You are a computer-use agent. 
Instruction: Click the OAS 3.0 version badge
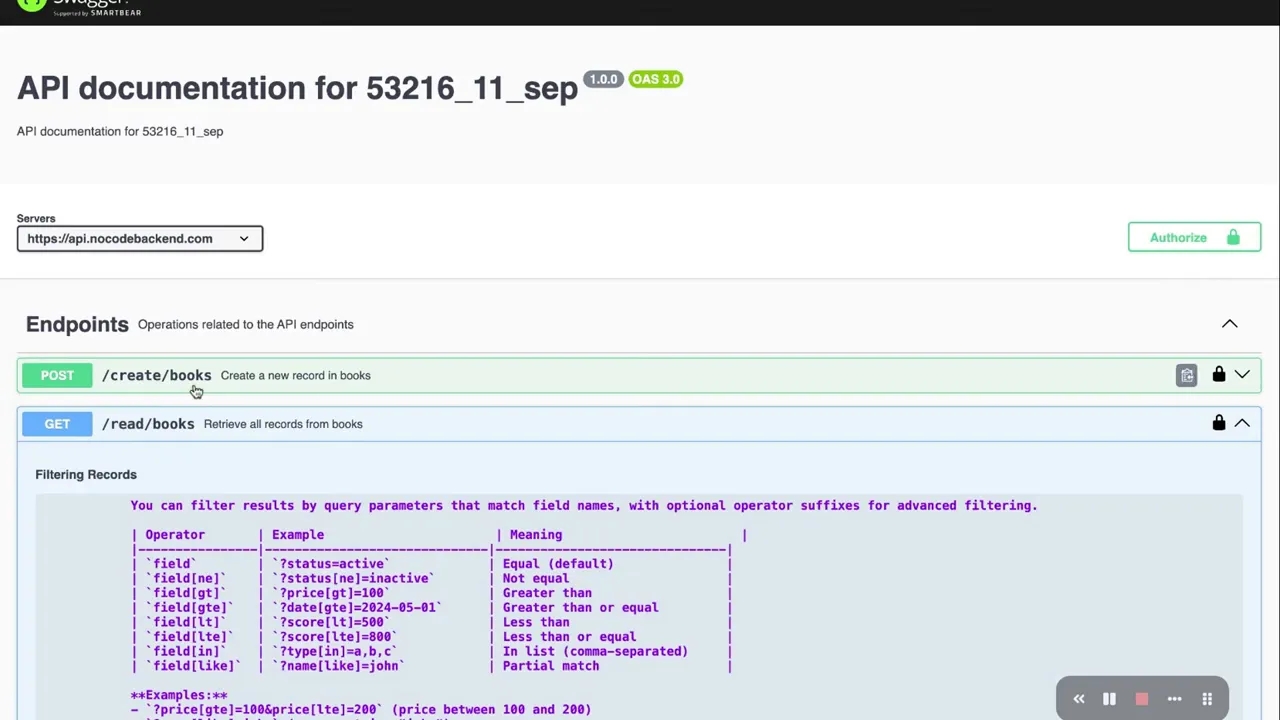(x=656, y=79)
